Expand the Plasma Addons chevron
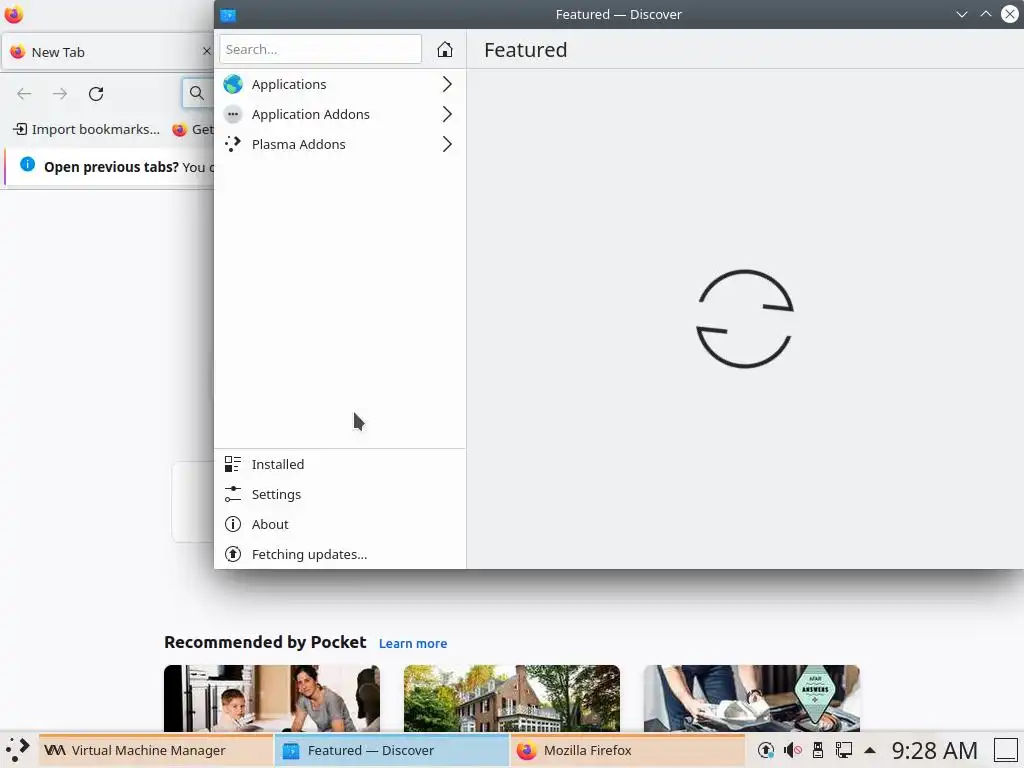 pyautogui.click(x=447, y=144)
